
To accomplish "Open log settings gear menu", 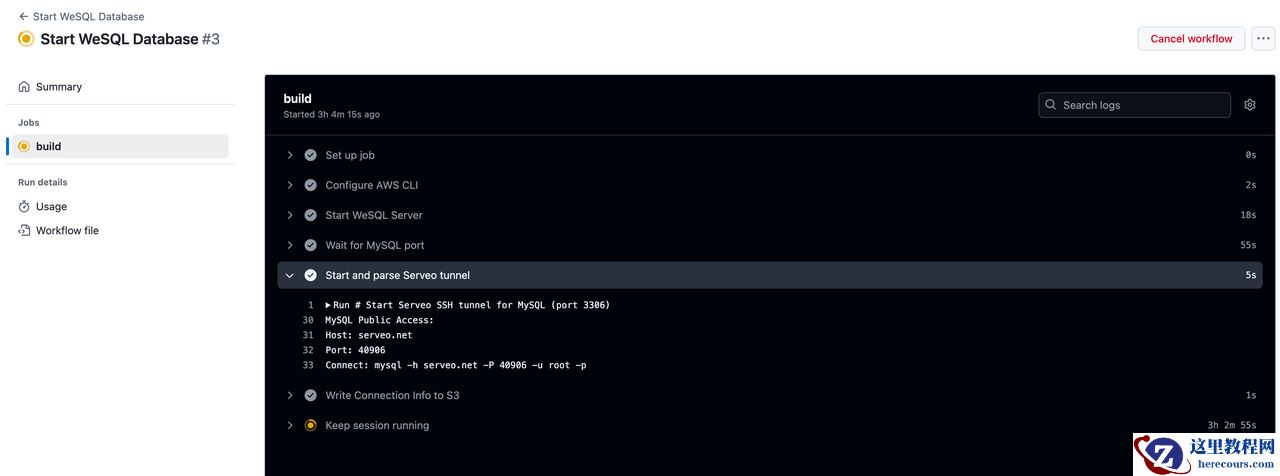I will click(1249, 105).
